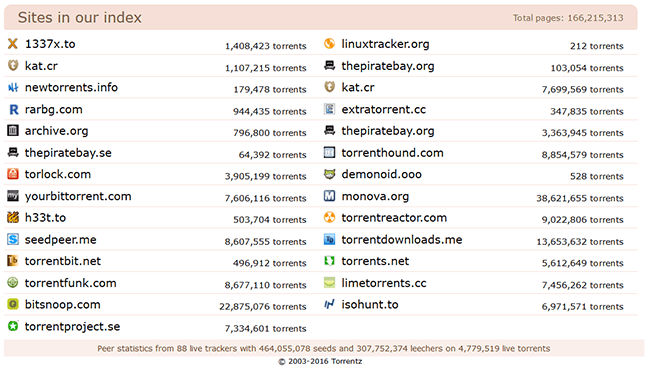Screen dimensions: 650x366
Task: Open the limetorrents.cc link
Action: pyautogui.click(x=384, y=283)
